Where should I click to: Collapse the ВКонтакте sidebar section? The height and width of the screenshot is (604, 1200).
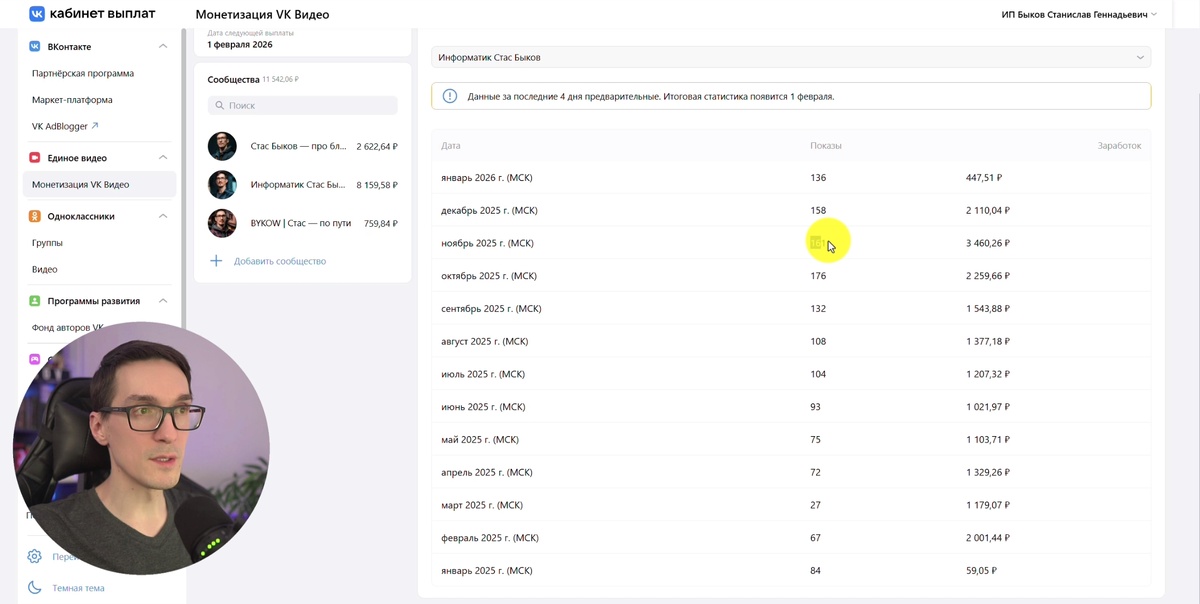coord(163,47)
